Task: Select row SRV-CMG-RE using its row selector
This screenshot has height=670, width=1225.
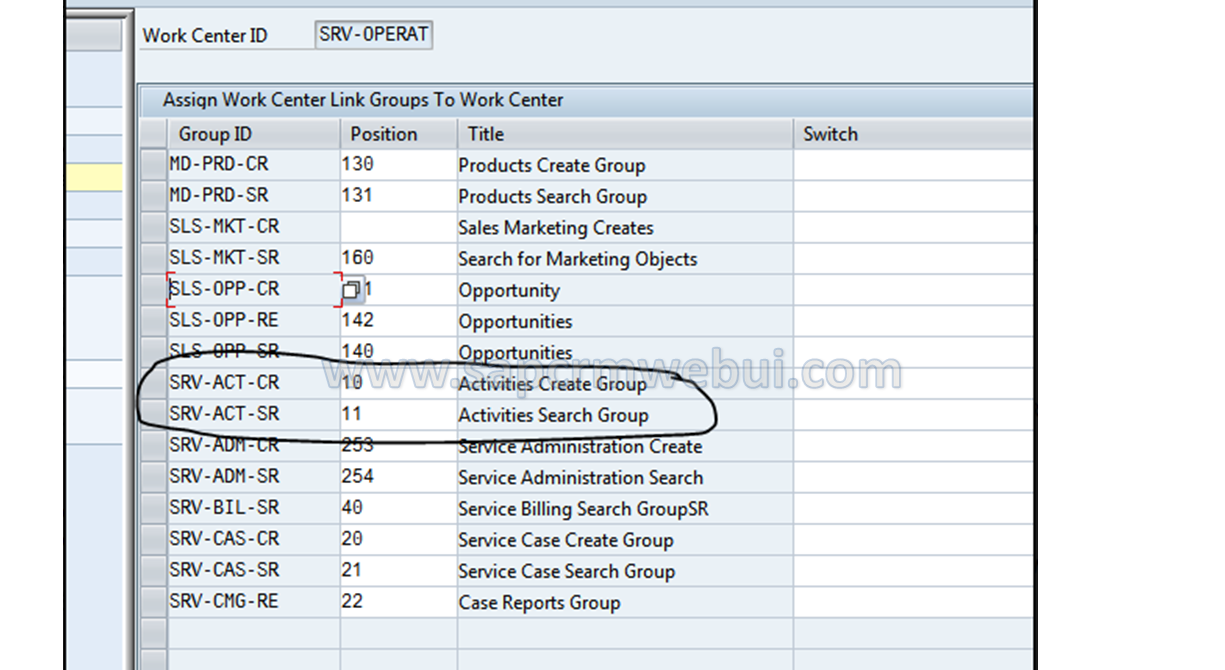Action: 153,602
